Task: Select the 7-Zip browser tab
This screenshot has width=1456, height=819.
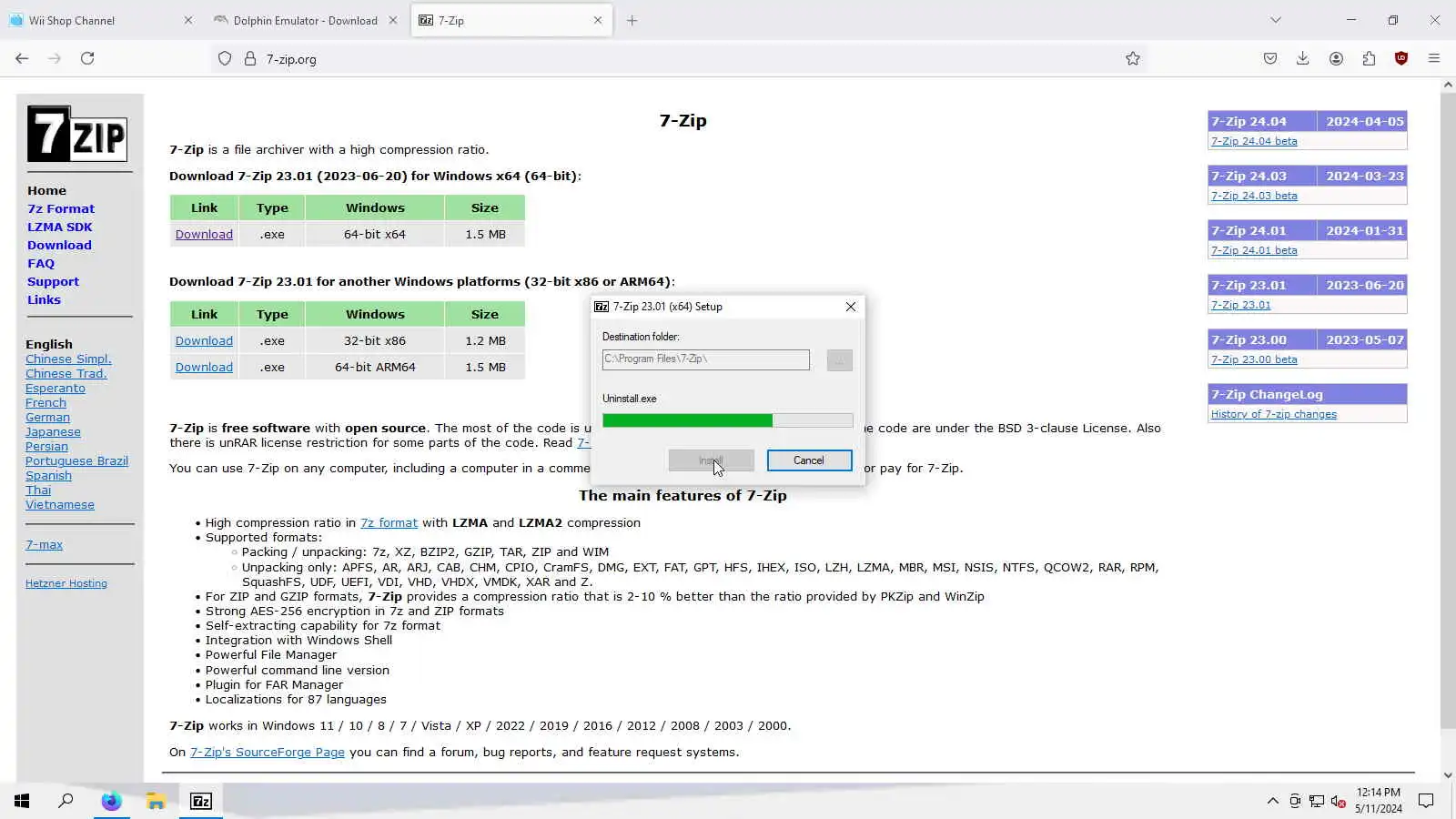Action: coord(511,20)
